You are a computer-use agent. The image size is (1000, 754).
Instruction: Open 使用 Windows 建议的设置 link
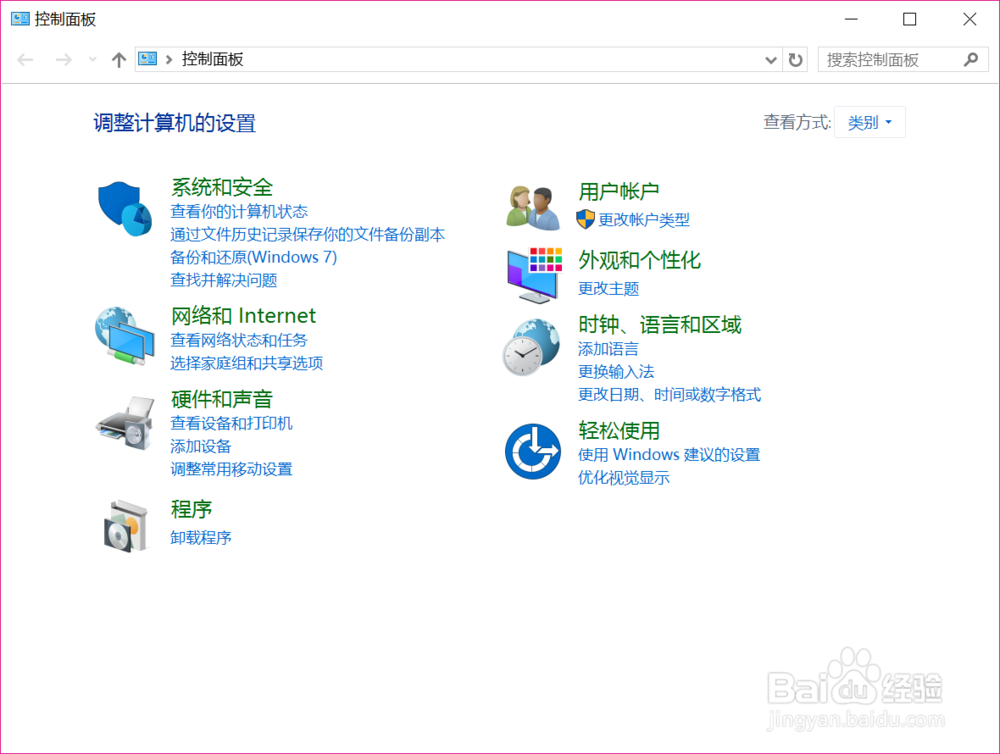pos(669,455)
